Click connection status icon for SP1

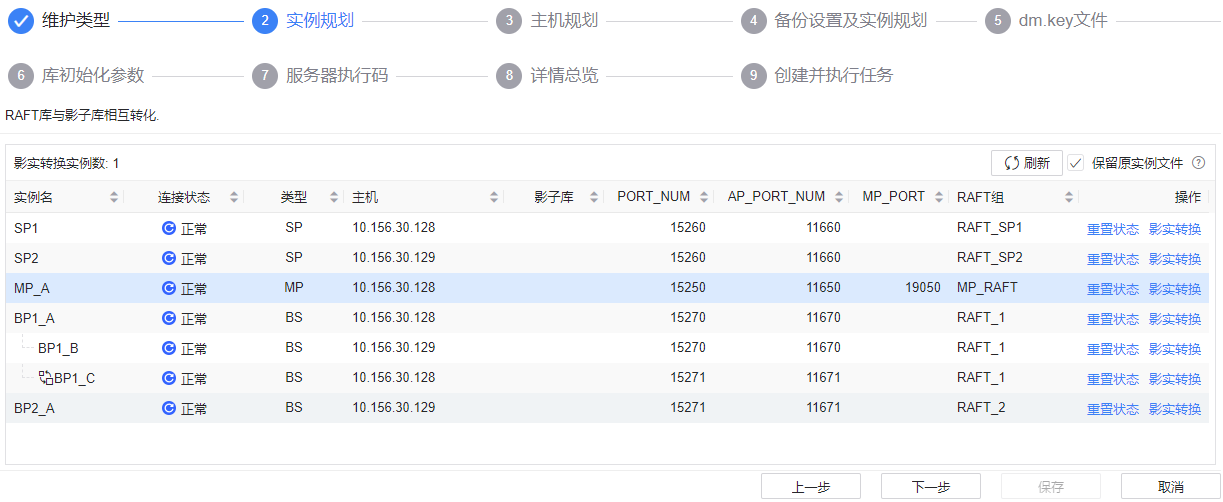pos(169,228)
